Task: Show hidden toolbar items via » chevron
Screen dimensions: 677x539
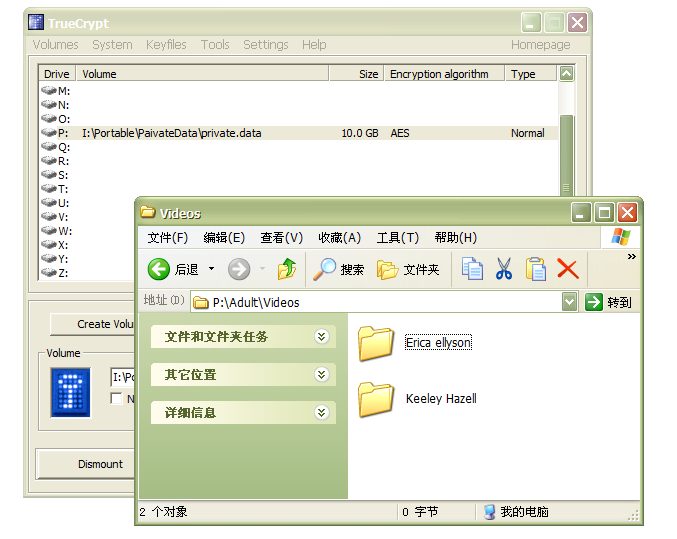Action: pyautogui.click(x=632, y=257)
